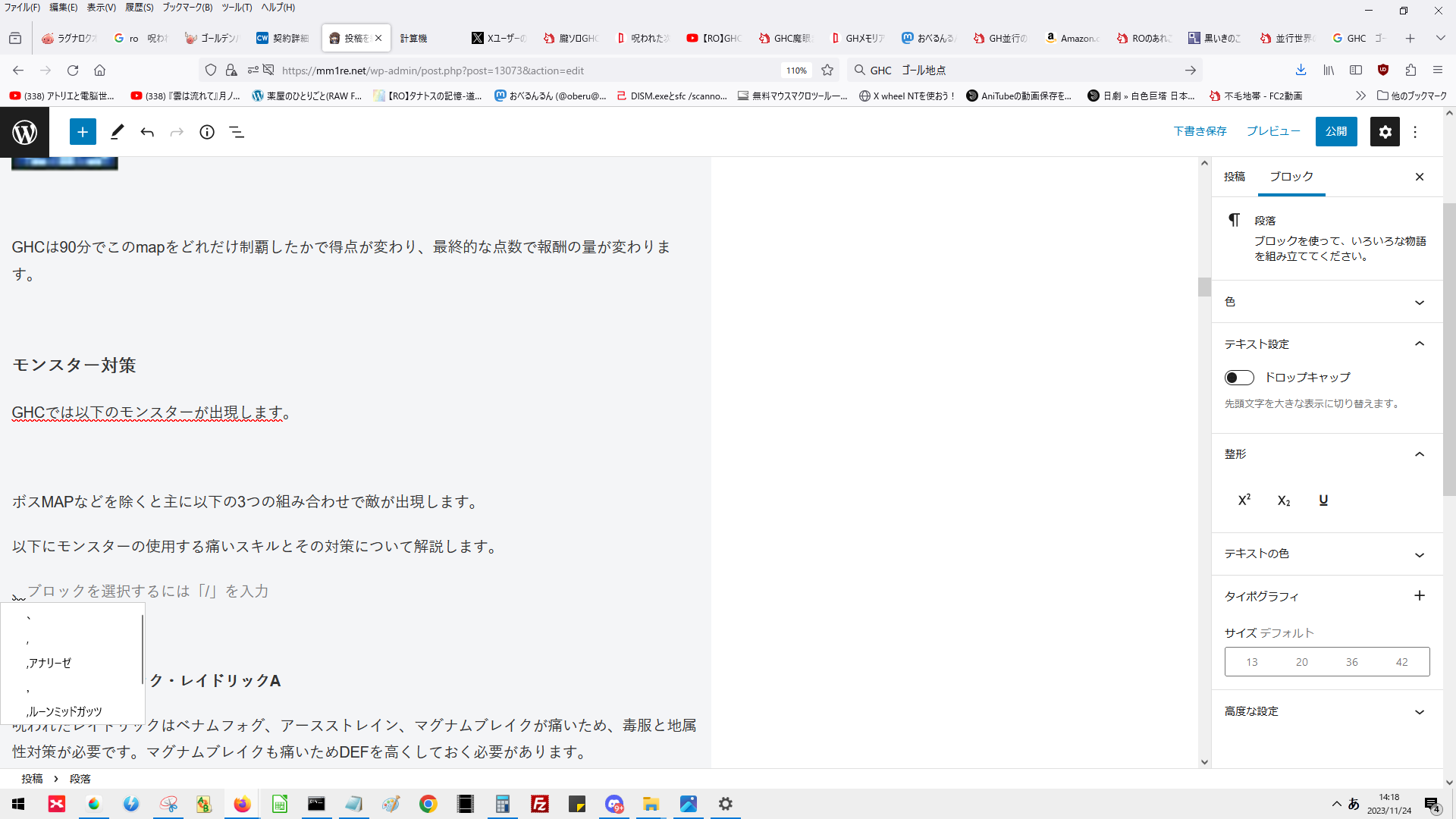Screen dimensions: 1456x819
Task: Click the Undo arrow in editor toolbar
Action: (147, 132)
